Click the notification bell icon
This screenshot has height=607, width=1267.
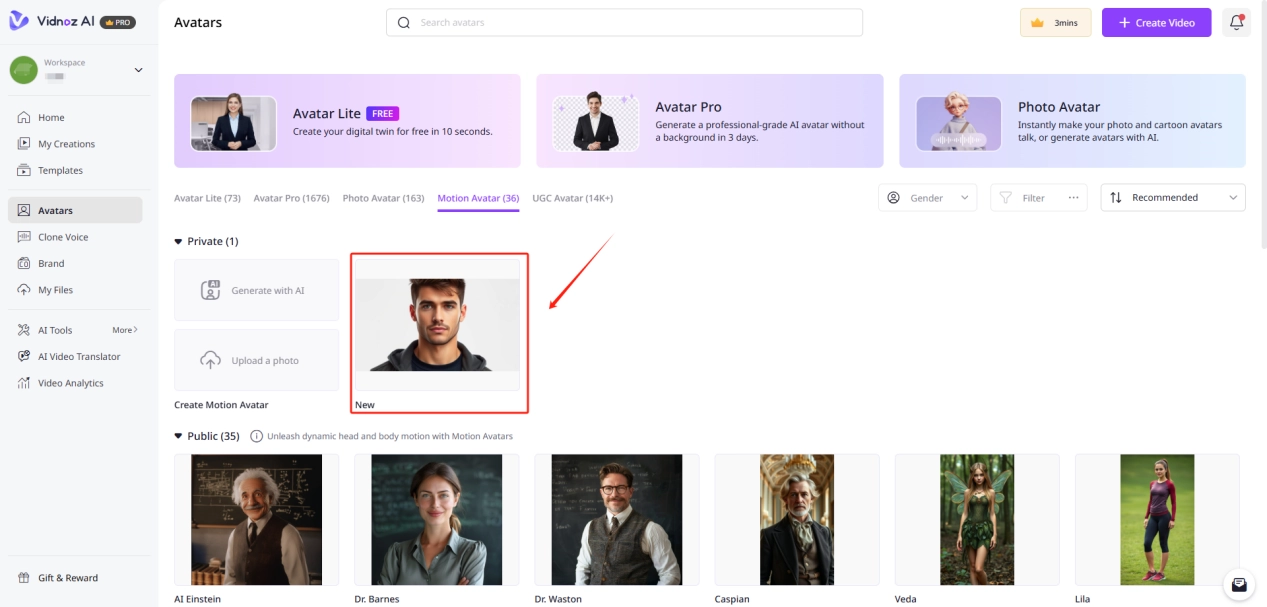(1236, 22)
